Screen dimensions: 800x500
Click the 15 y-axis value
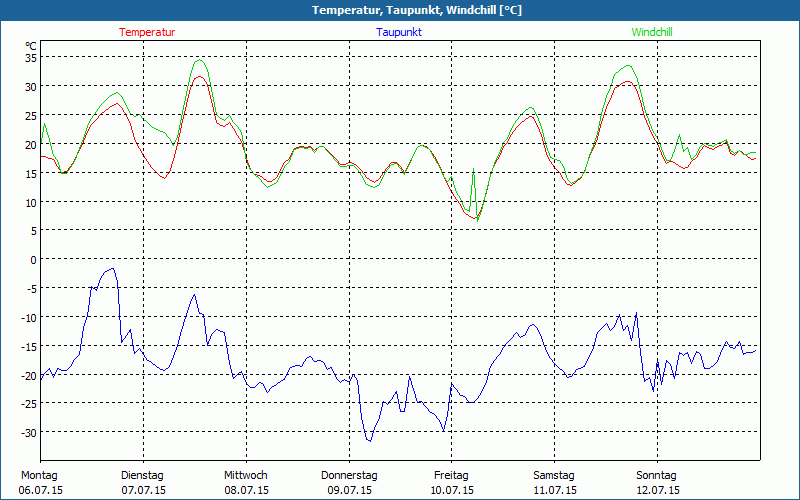(31, 174)
